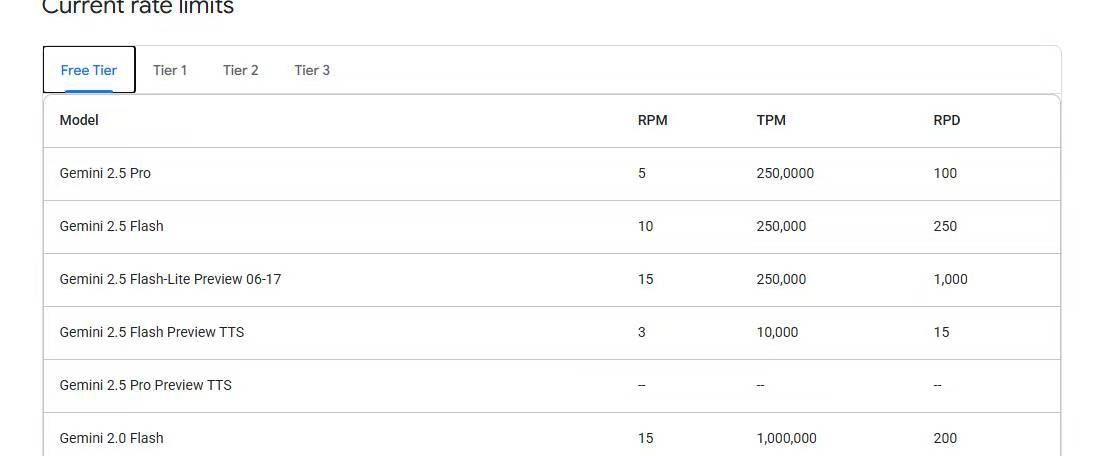Select the Gemini 2.5 Pro model name
This screenshot has width=1120, height=456.
pyautogui.click(x=105, y=173)
